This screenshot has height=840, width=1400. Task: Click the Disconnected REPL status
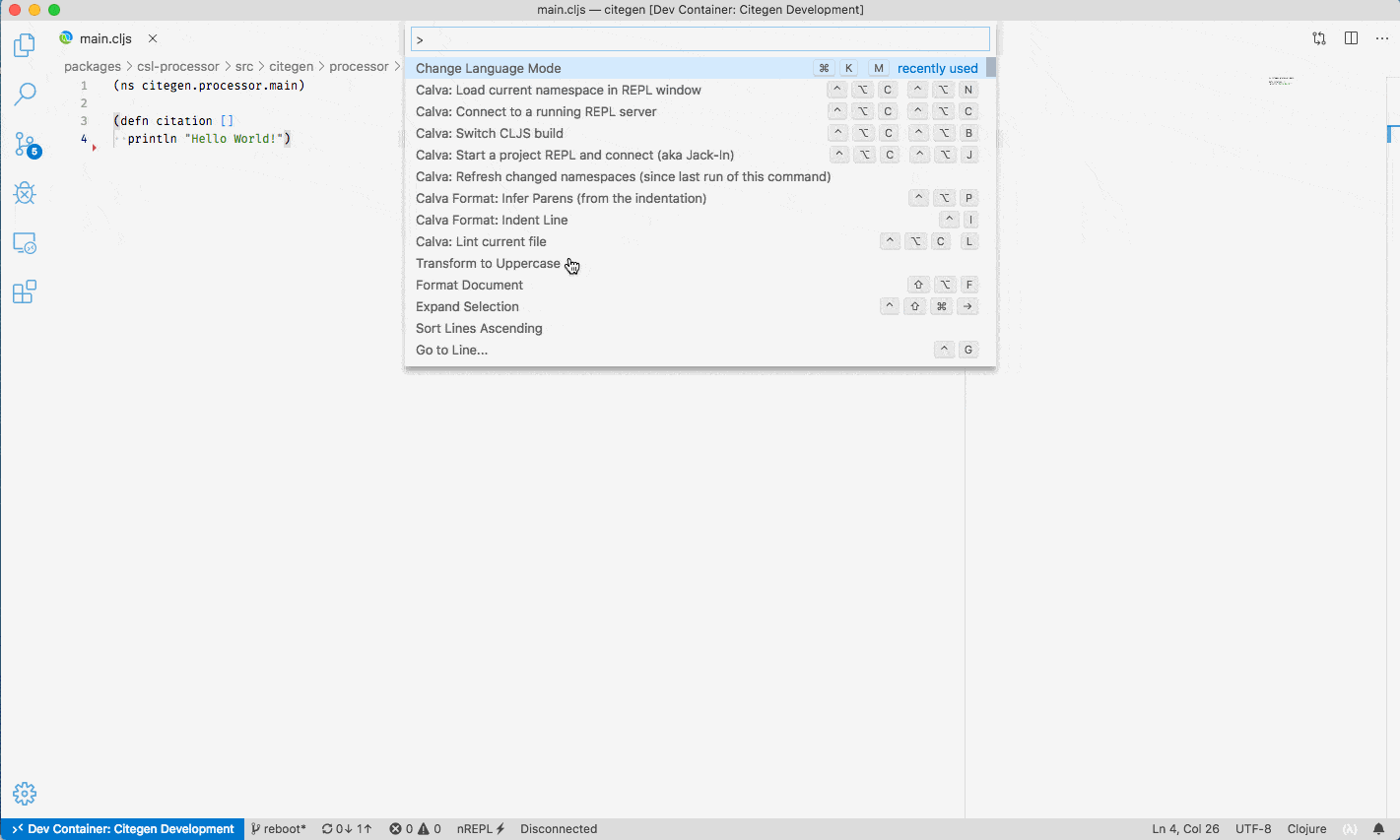(x=559, y=829)
